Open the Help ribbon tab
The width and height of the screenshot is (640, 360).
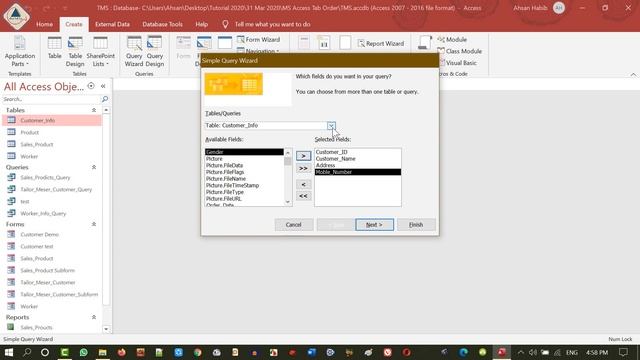202,24
